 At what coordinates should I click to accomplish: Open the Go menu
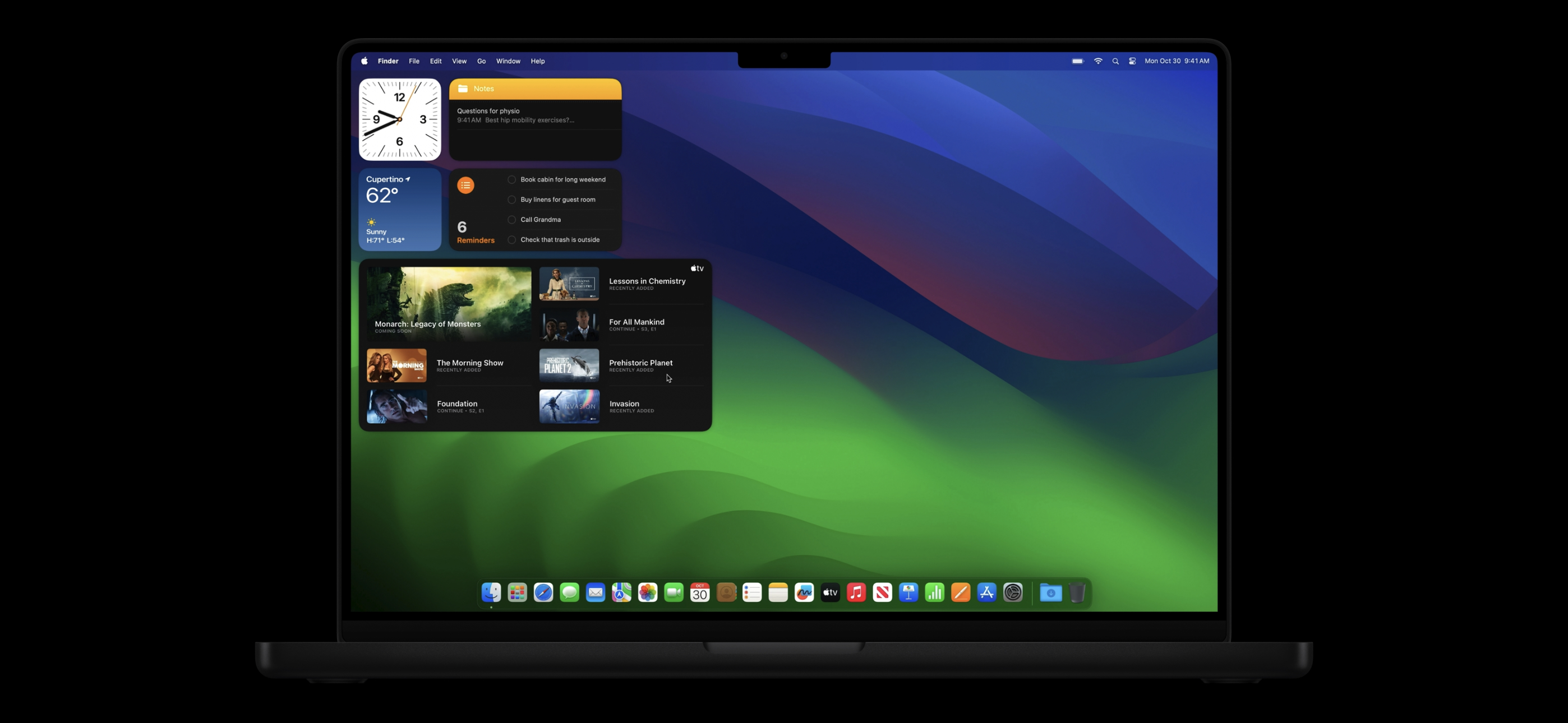click(482, 61)
